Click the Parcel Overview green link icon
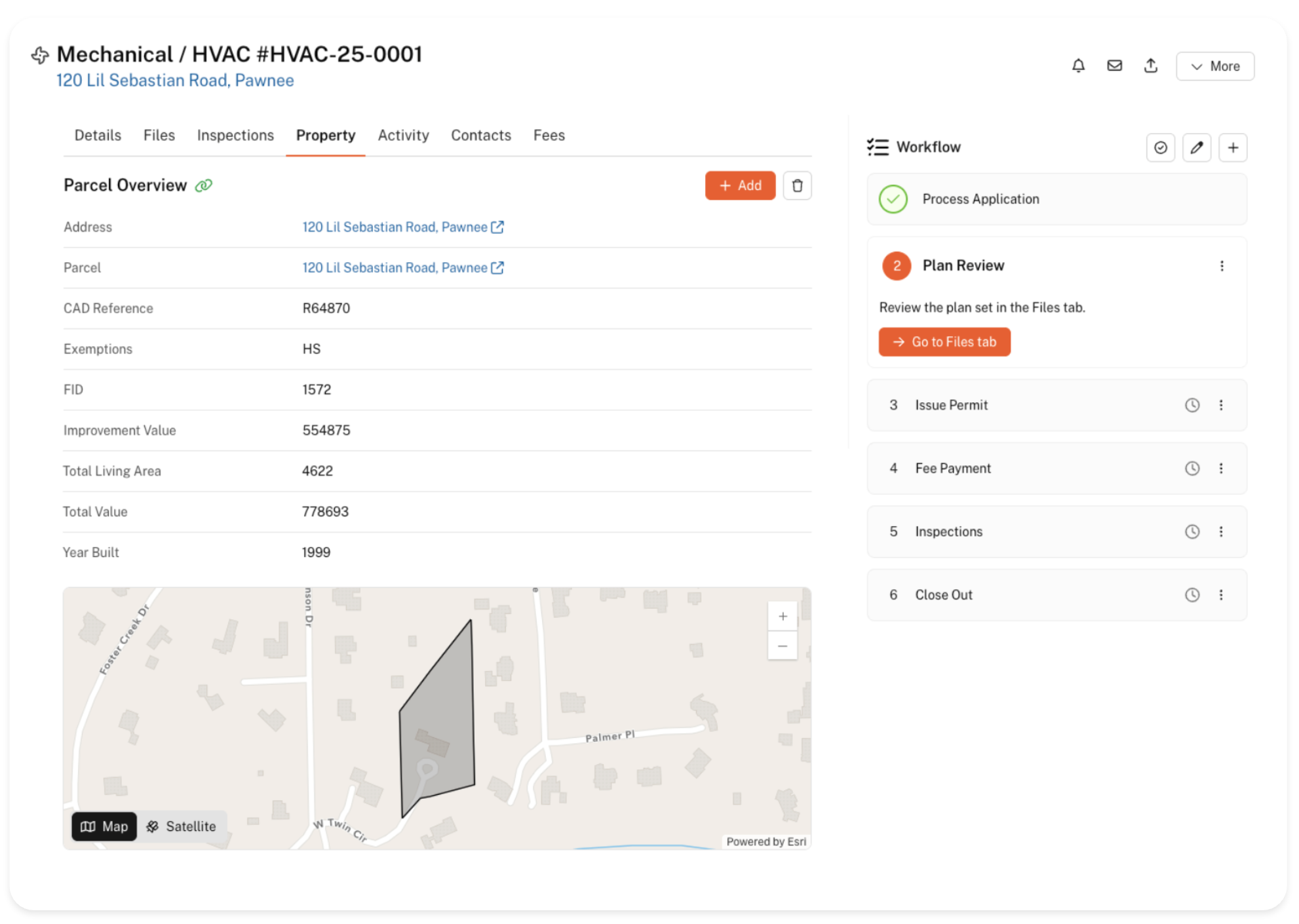 [x=204, y=185]
